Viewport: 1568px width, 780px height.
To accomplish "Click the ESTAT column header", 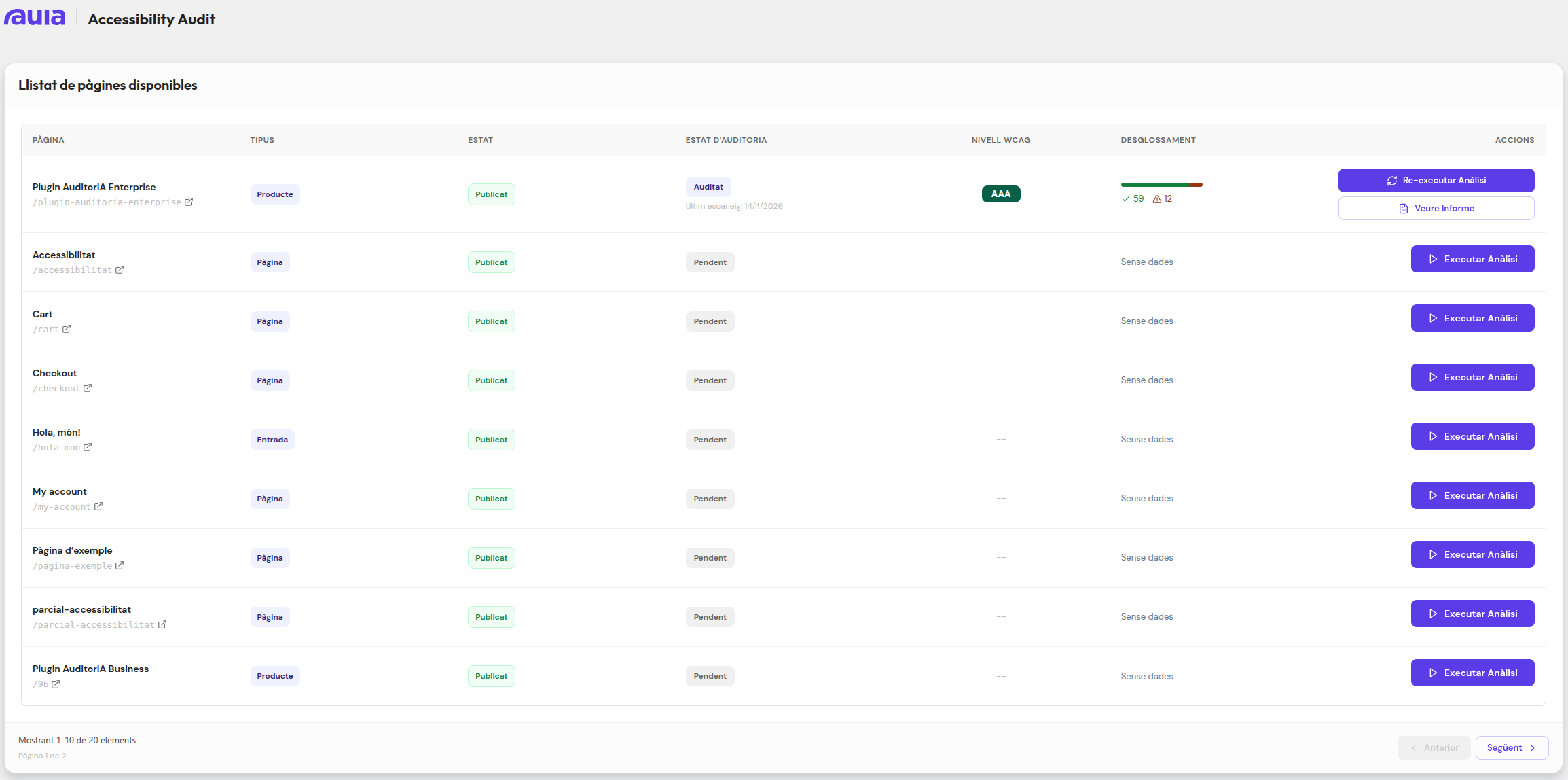I will pos(481,140).
